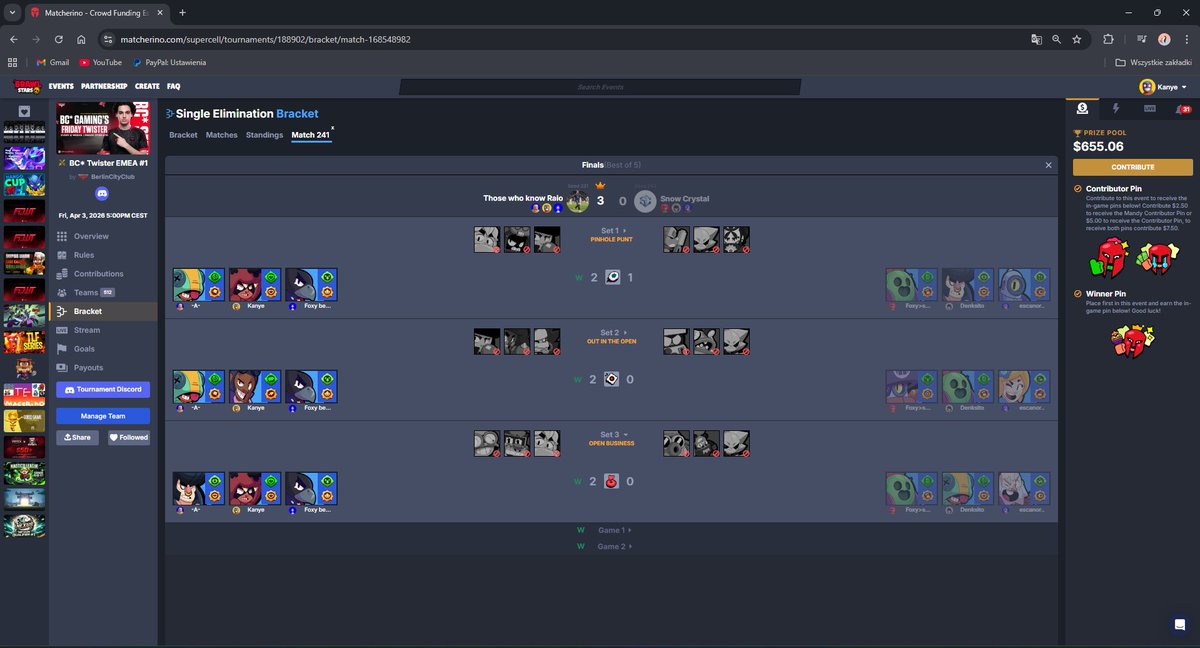Open the YouTube bookmark
The height and width of the screenshot is (648, 1200).
pyautogui.click(x=100, y=62)
